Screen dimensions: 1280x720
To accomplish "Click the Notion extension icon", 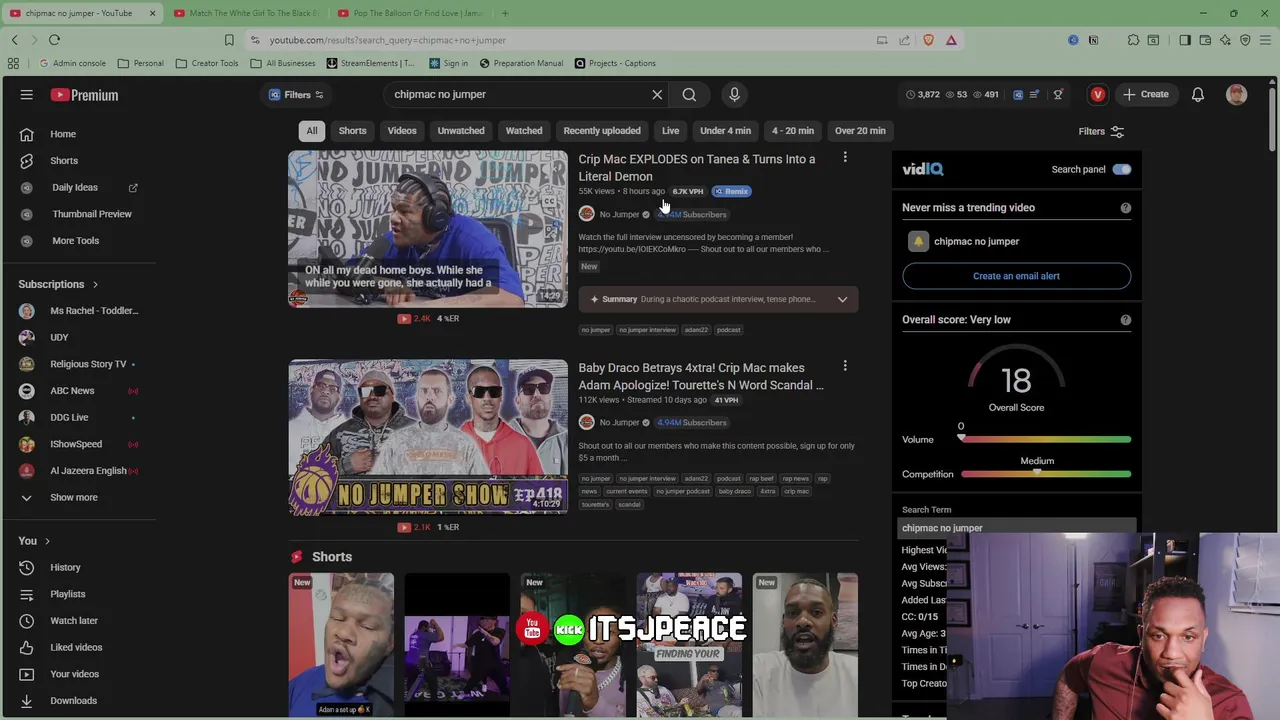I will point(1093,40).
